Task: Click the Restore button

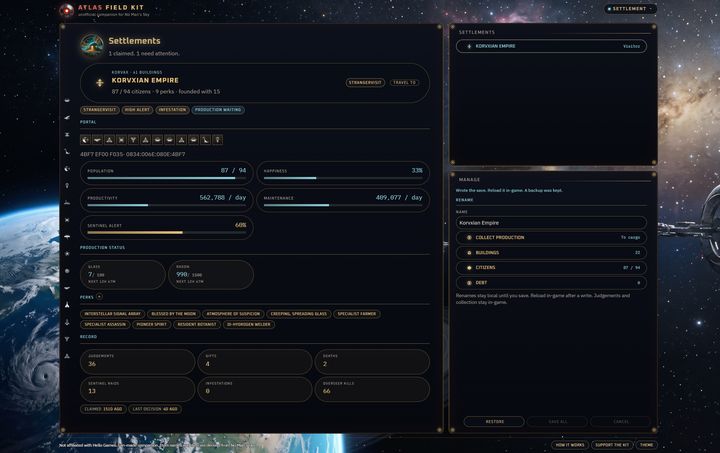Action: pyautogui.click(x=494, y=421)
